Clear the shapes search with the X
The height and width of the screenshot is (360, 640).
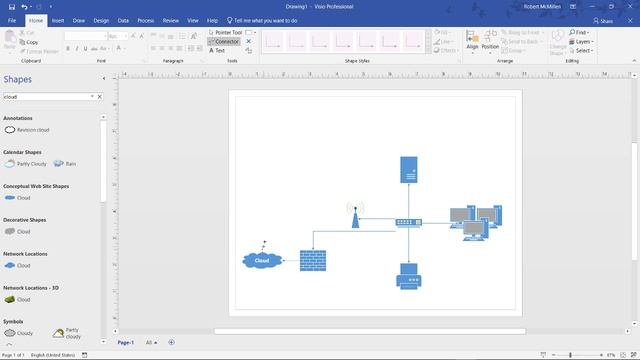click(100, 97)
